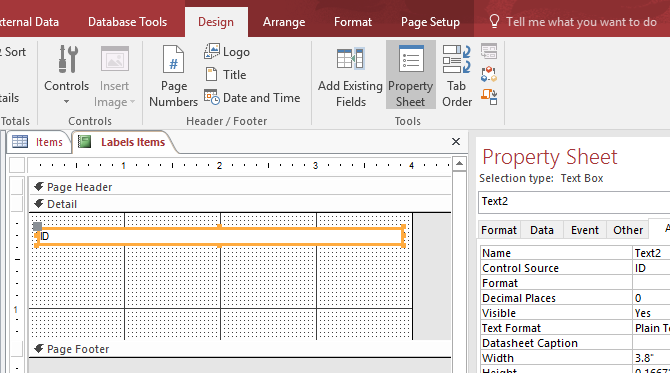Toggle the Property Sheet button

pos(411,75)
